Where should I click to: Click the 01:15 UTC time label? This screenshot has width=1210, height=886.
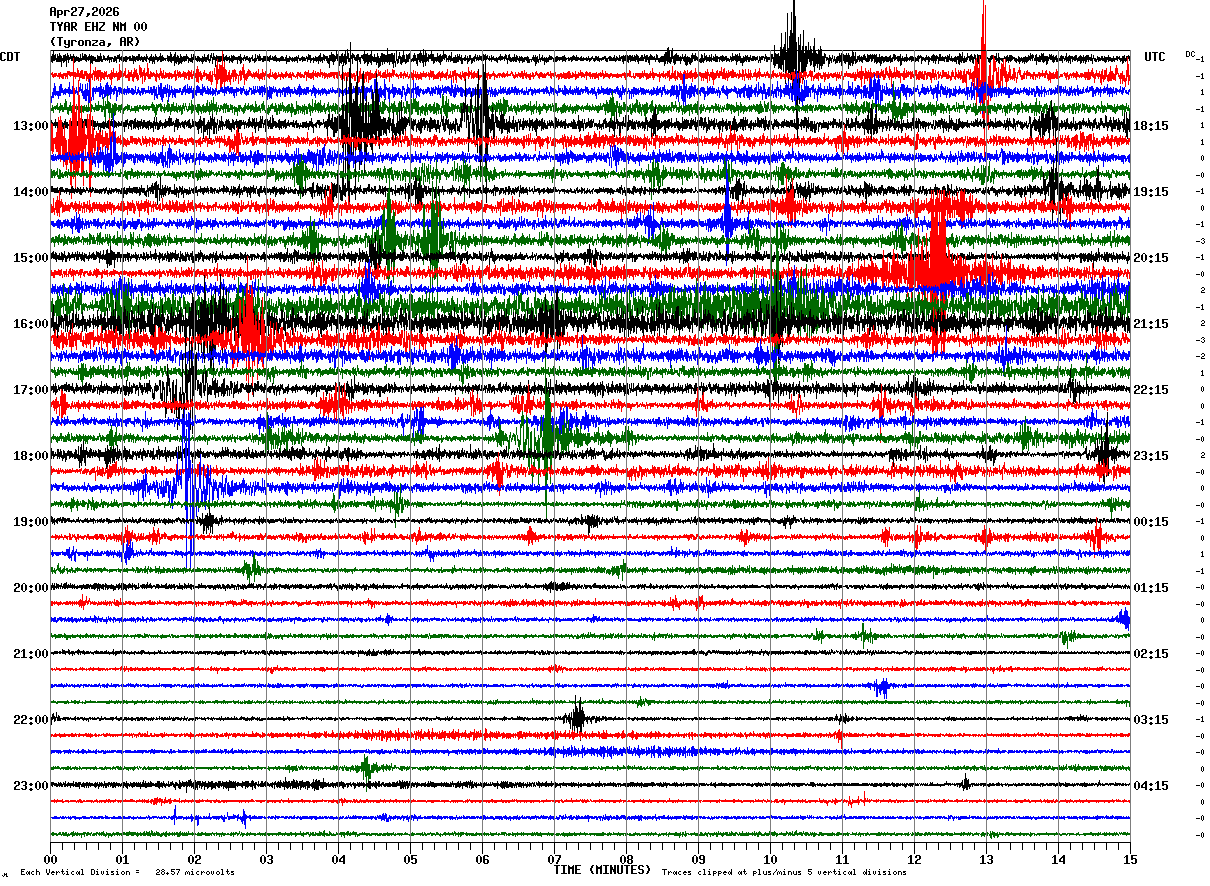[x=1151, y=588]
